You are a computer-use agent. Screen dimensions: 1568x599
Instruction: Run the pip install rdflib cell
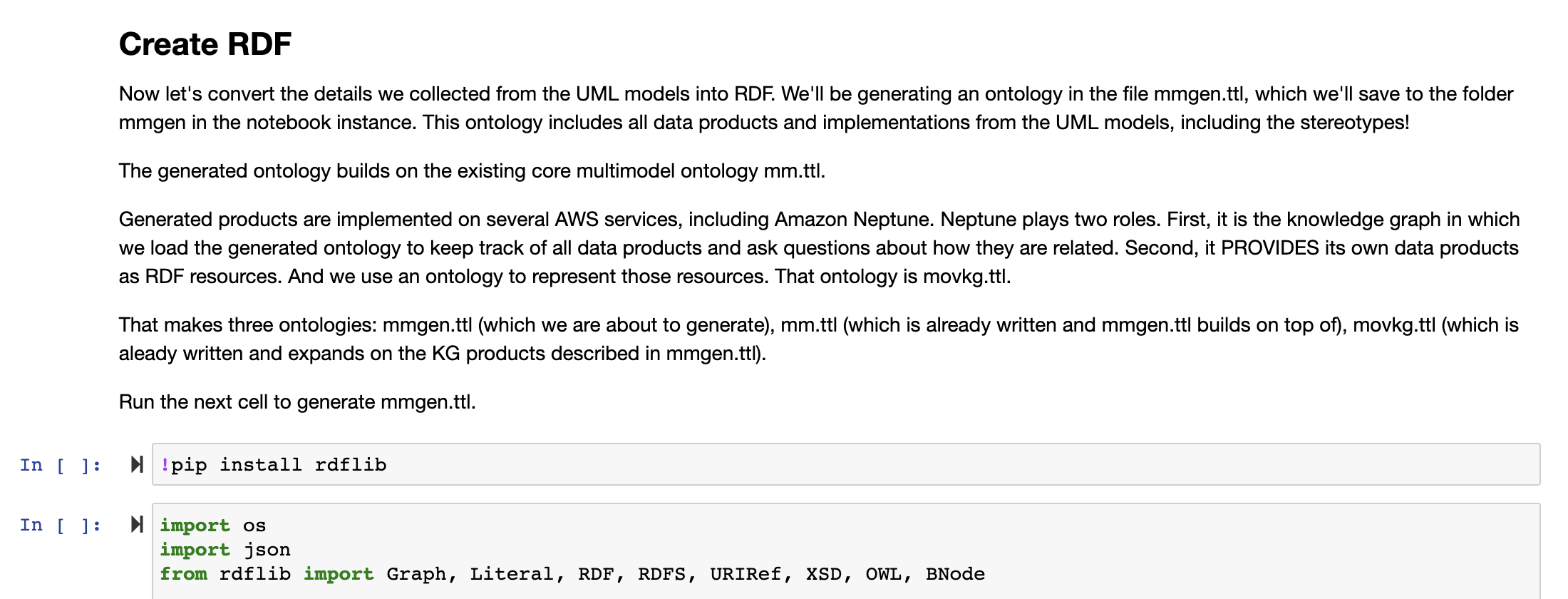tap(137, 465)
